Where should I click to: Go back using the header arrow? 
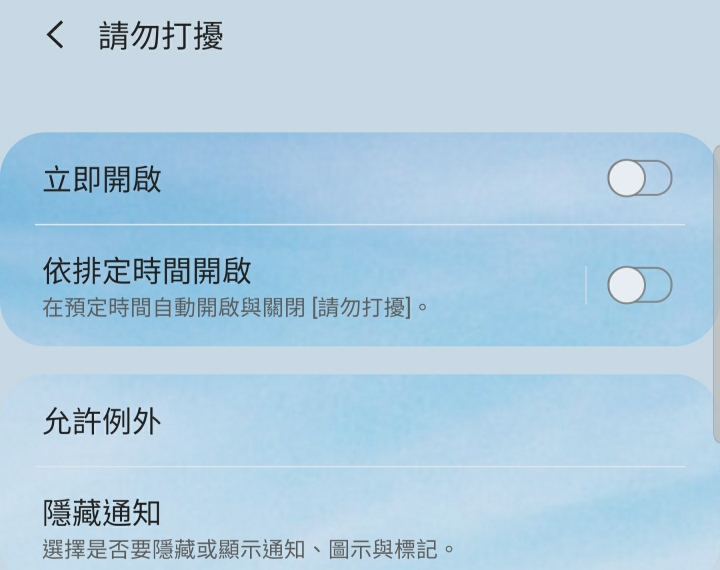55,35
